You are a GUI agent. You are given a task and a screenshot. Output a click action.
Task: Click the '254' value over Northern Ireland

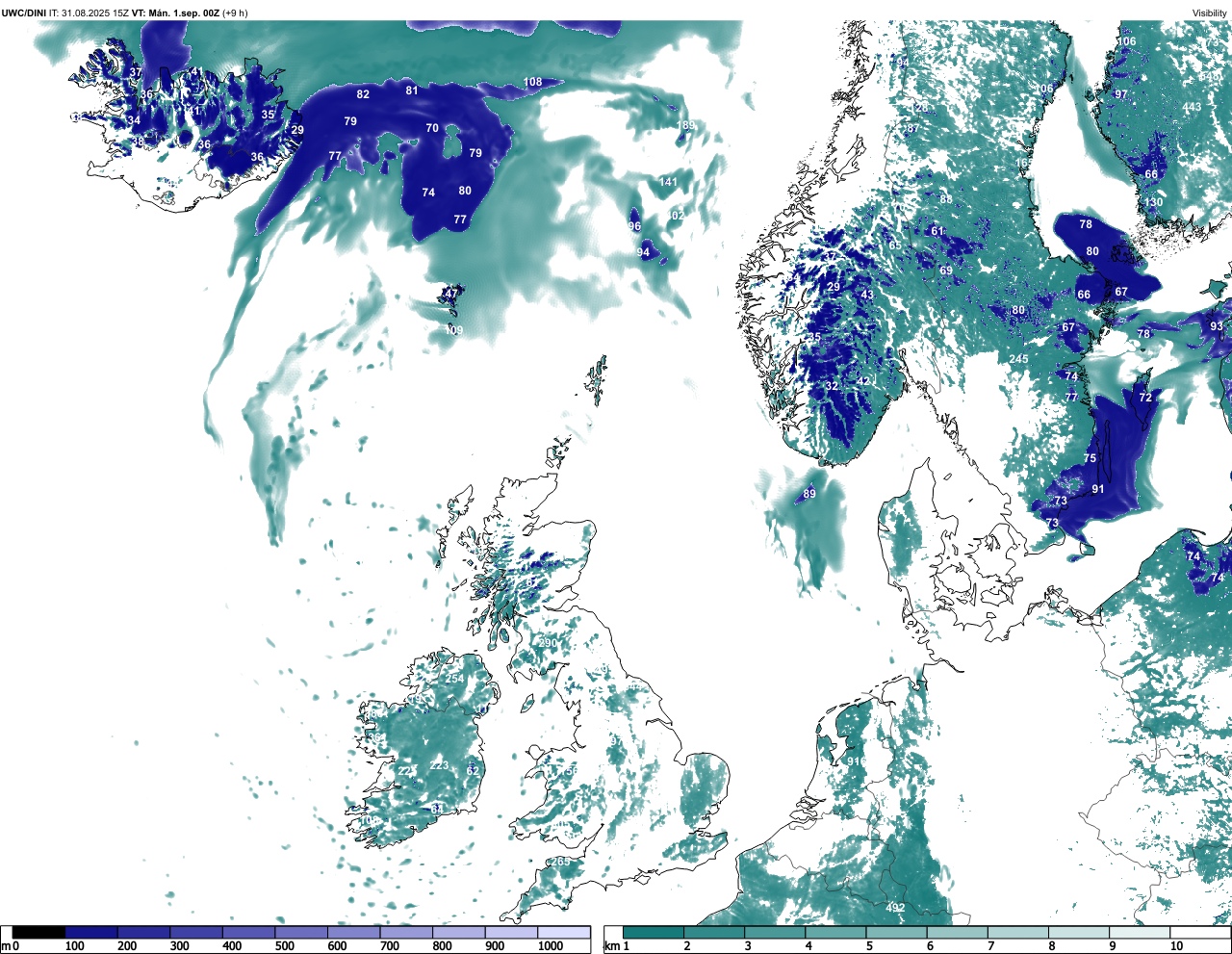(454, 679)
